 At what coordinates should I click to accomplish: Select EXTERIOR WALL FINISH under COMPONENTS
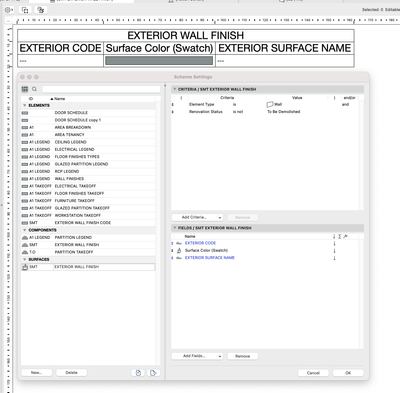click(x=88, y=245)
